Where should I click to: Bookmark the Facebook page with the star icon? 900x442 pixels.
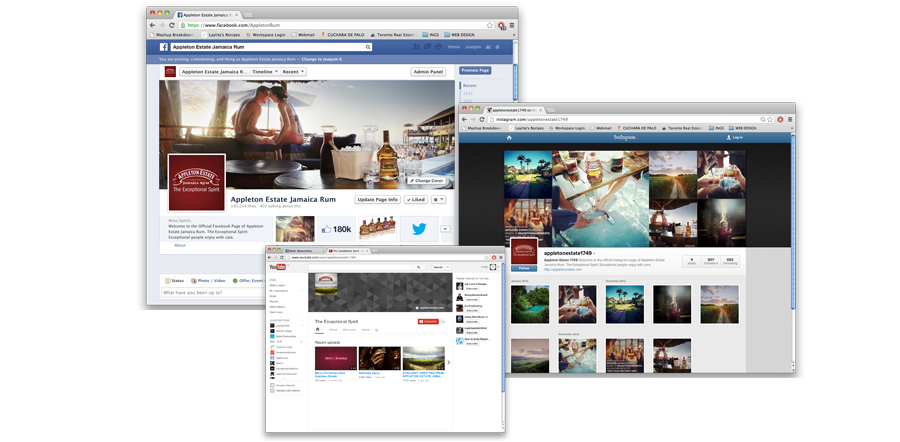(x=489, y=25)
